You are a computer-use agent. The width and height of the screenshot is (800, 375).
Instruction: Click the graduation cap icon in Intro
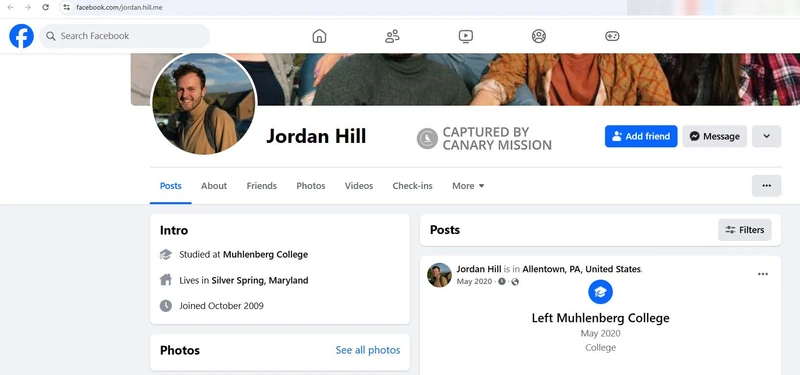[166, 254]
